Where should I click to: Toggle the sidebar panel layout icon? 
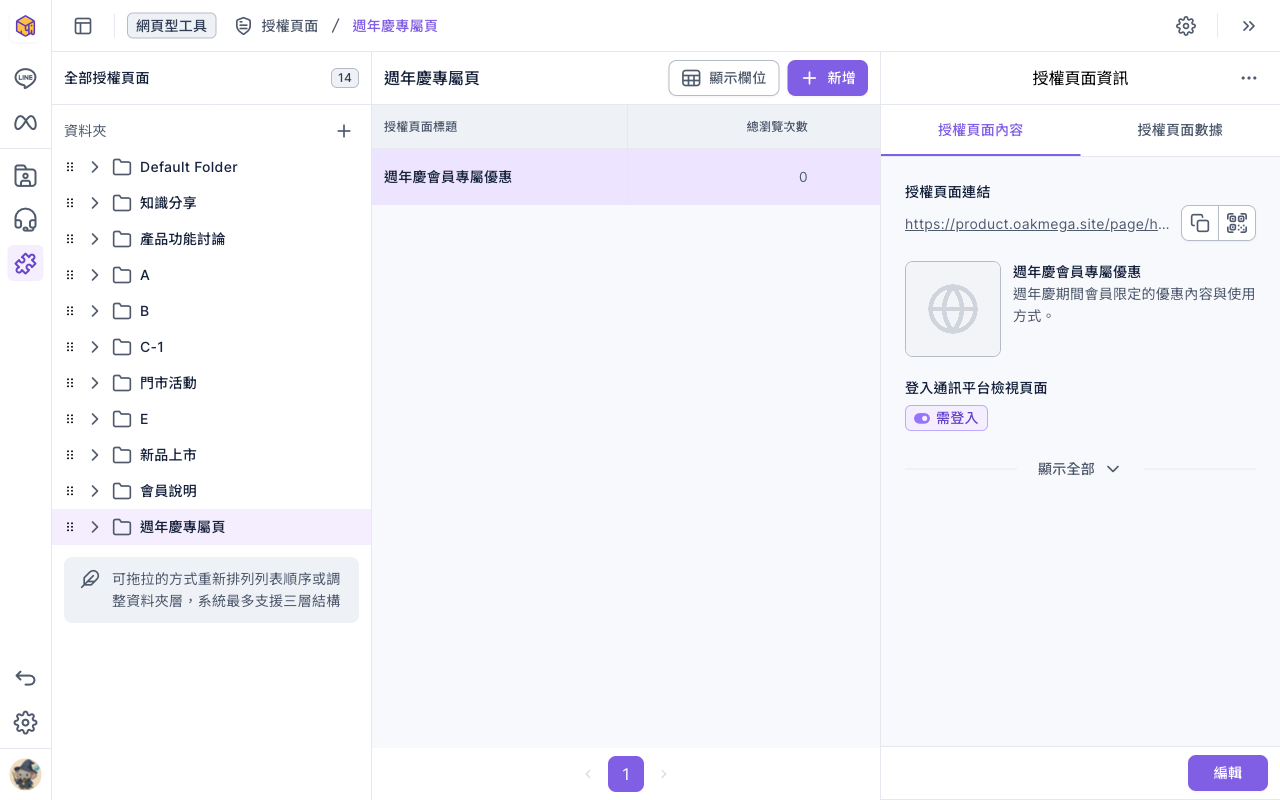point(83,26)
